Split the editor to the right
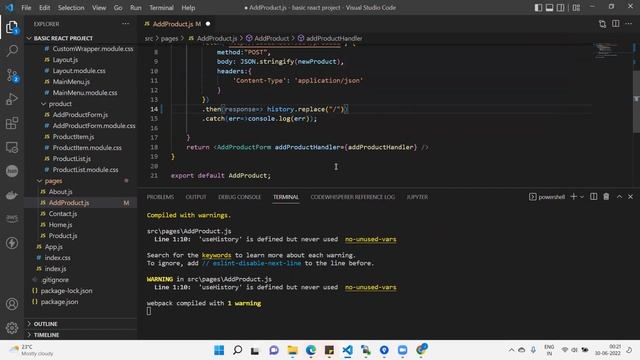 click(x=616, y=24)
